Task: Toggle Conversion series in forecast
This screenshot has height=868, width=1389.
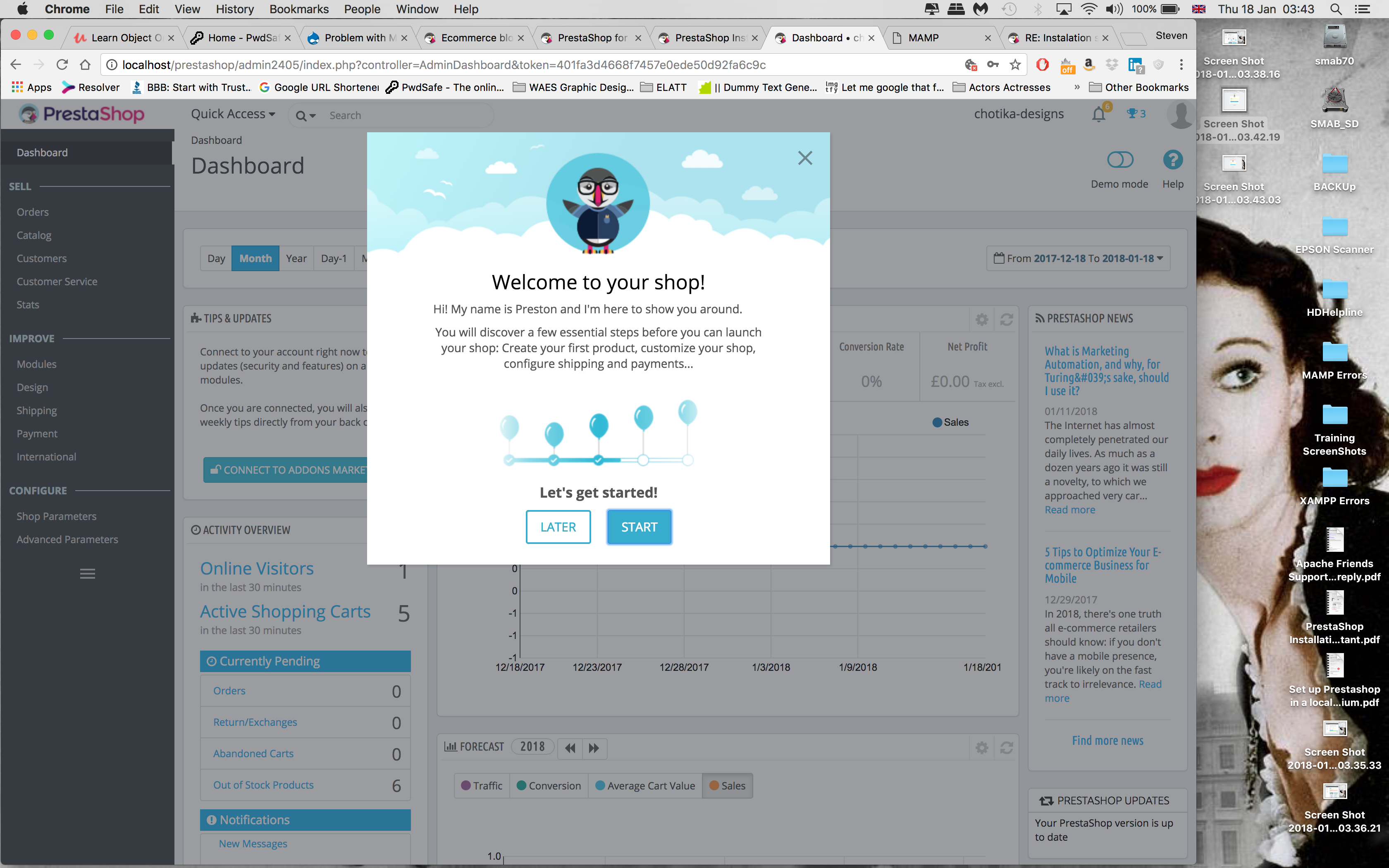Action: (549, 785)
